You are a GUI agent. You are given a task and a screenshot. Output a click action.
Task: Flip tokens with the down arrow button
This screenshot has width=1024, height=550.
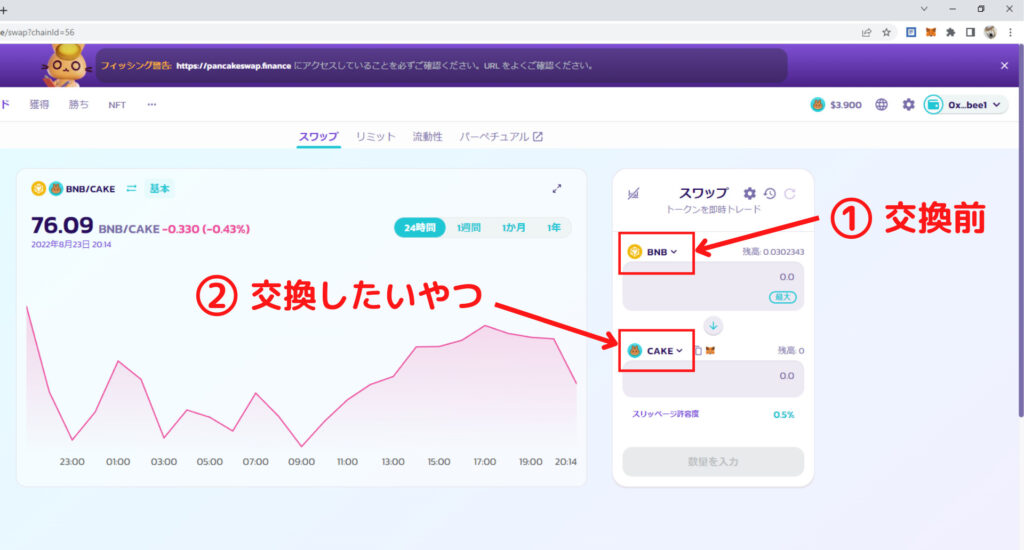coord(713,325)
